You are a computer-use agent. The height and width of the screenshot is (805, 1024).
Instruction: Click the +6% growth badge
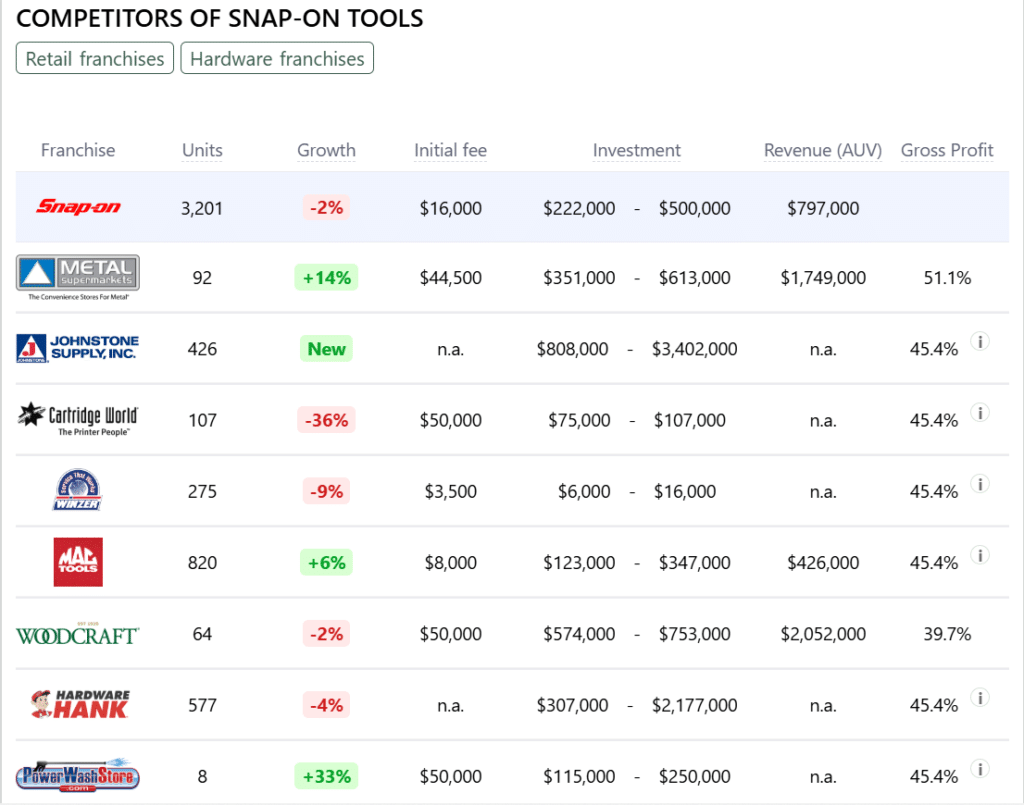point(326,562)
